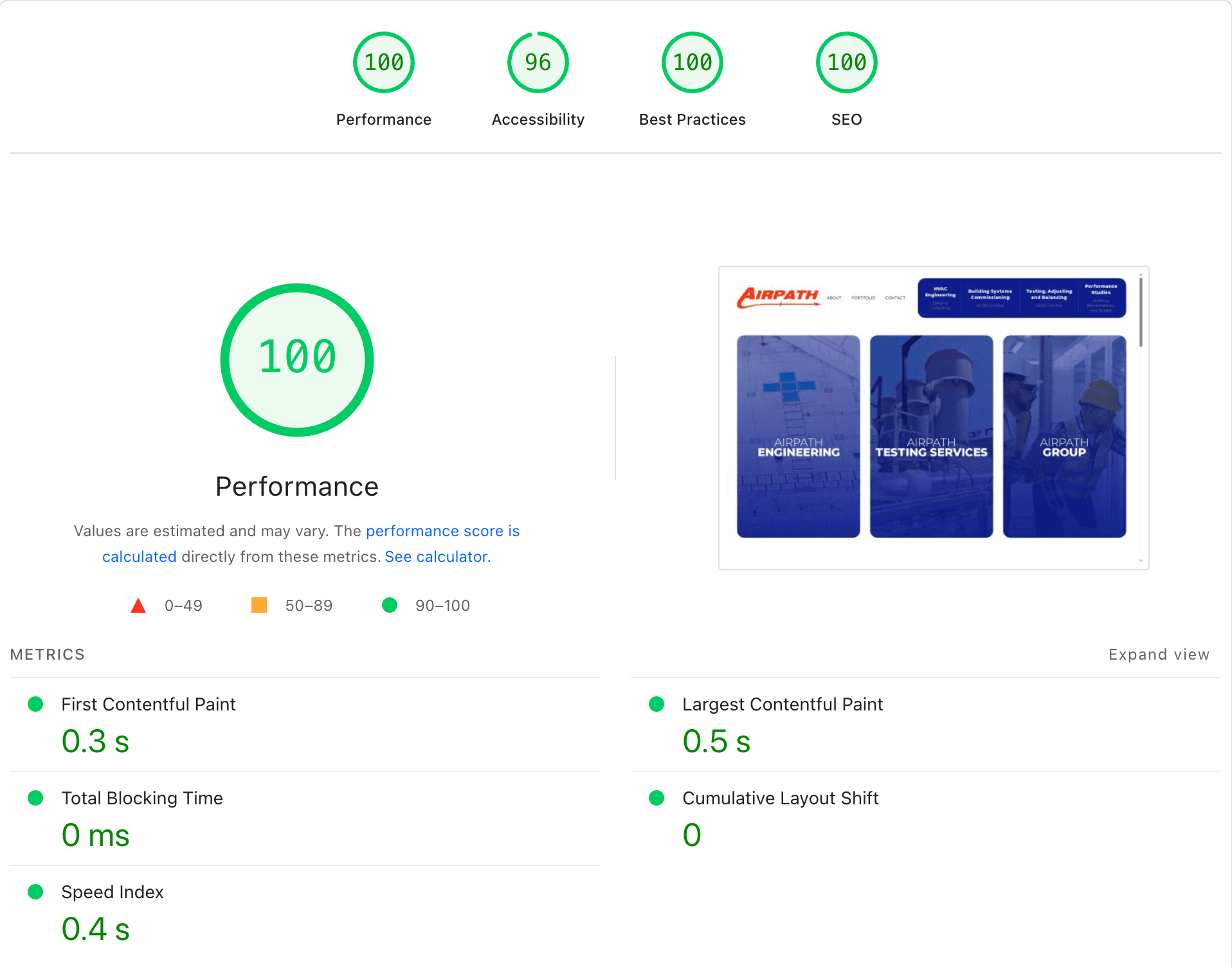Click the Largest Contentful Paint metric label
The width and height of the screenshot is (1232, 967).
(x=783, y=705)
